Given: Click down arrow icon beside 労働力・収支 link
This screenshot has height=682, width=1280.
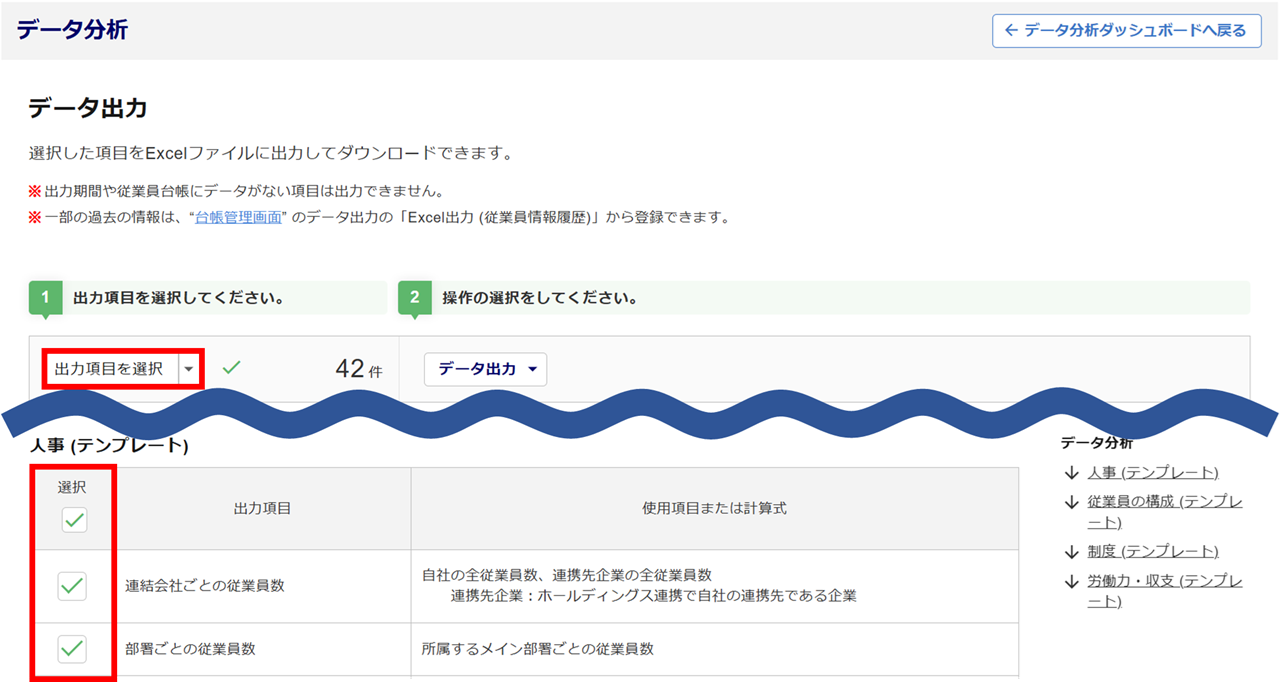Looking at the screenshot, I should point(1072,581).
